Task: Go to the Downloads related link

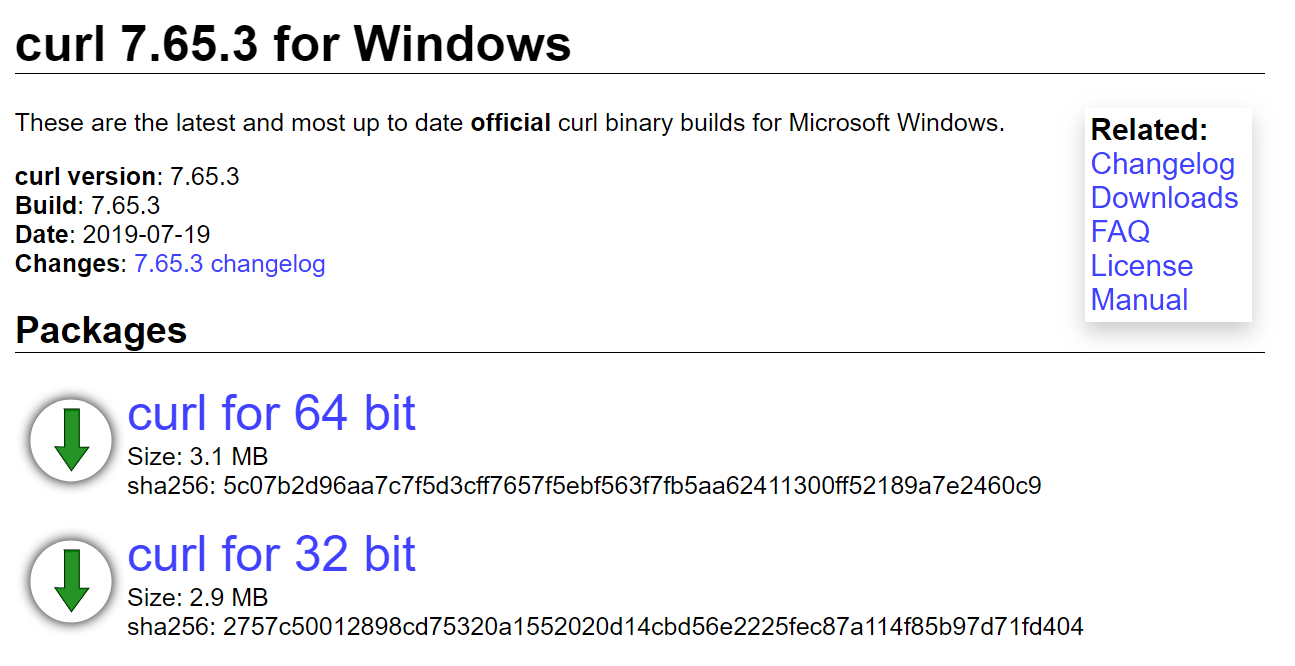Action: (1164, 198)
